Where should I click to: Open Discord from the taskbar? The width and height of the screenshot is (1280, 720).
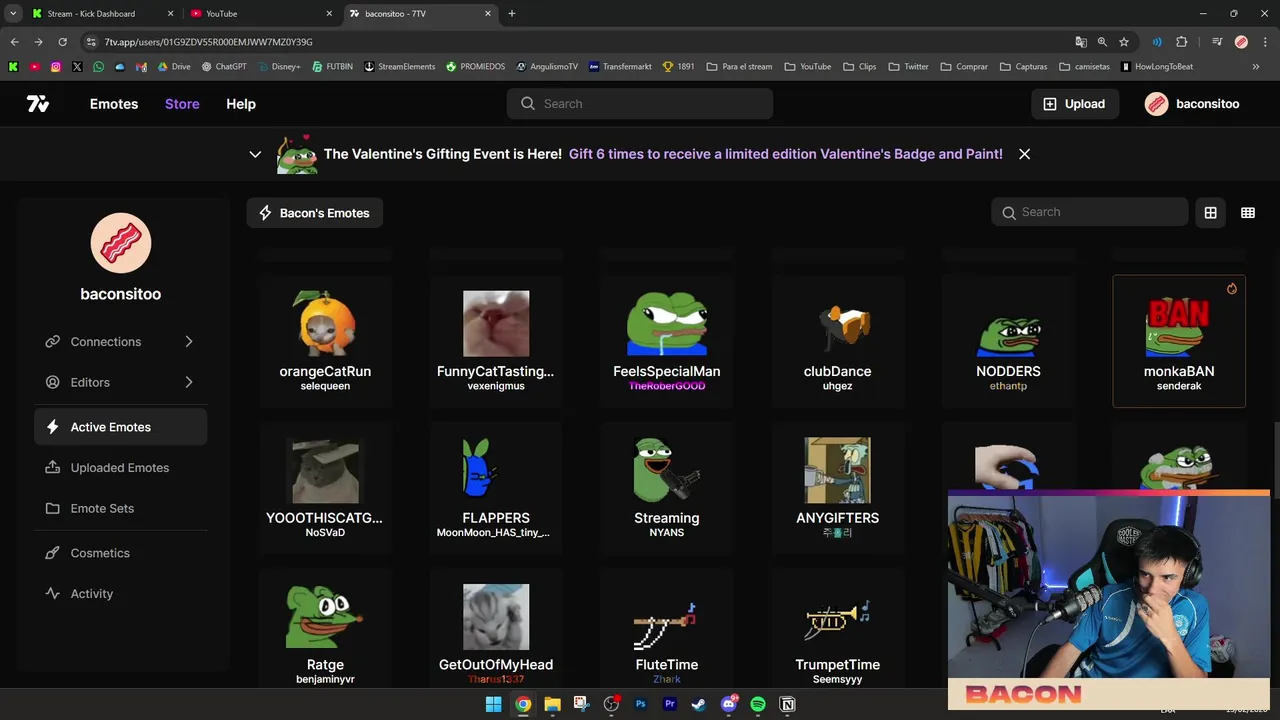click(729, 705)
